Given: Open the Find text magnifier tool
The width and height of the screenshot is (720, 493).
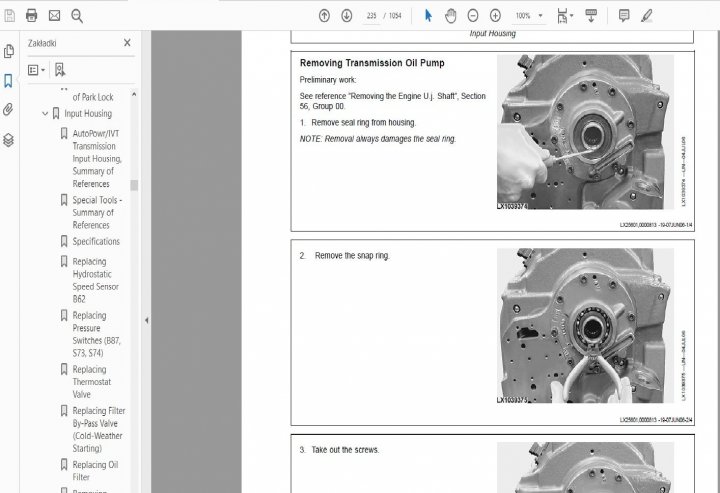Looking at the screenshot, I should click(77, 16).
